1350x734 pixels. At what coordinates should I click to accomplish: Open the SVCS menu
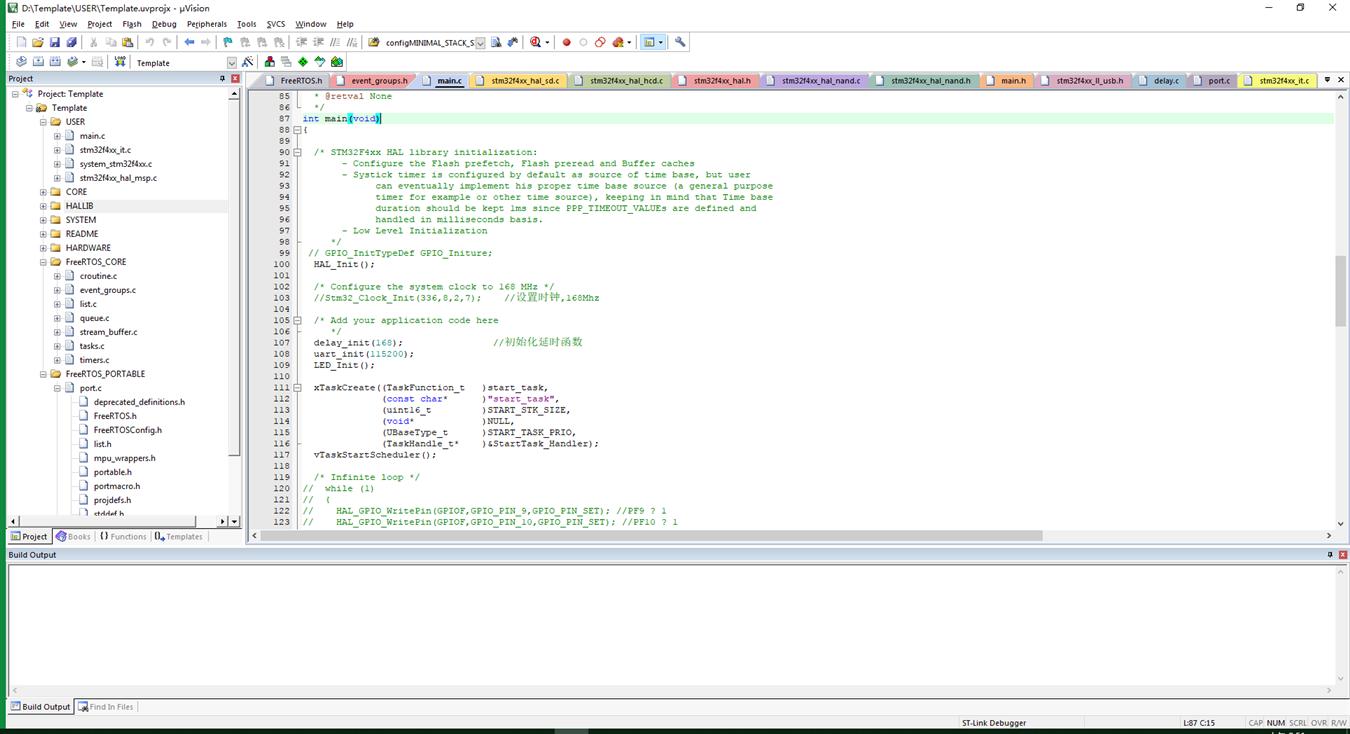pyautogui.click(x=276, y=24)
